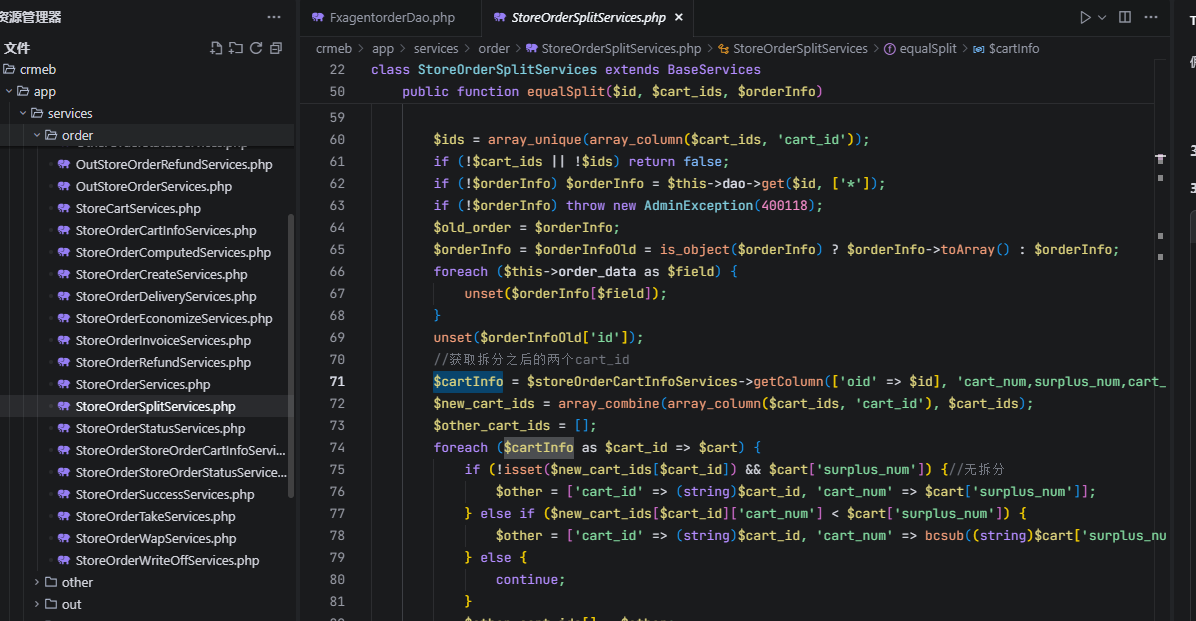
Task: Open run options dropdown arrow
Action: coord(1102,17)
